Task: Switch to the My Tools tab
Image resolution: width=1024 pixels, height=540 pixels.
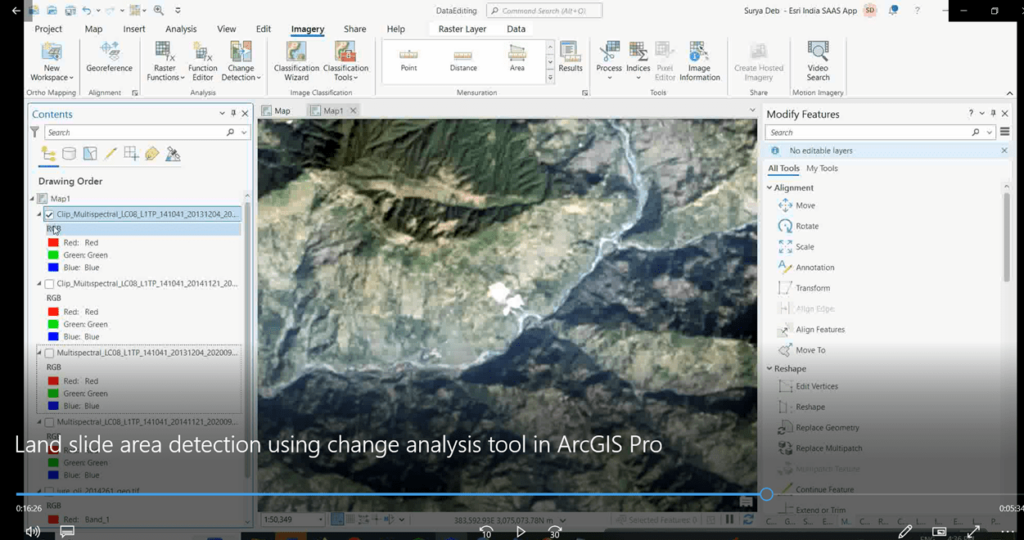Action: (x=822, y=168)
